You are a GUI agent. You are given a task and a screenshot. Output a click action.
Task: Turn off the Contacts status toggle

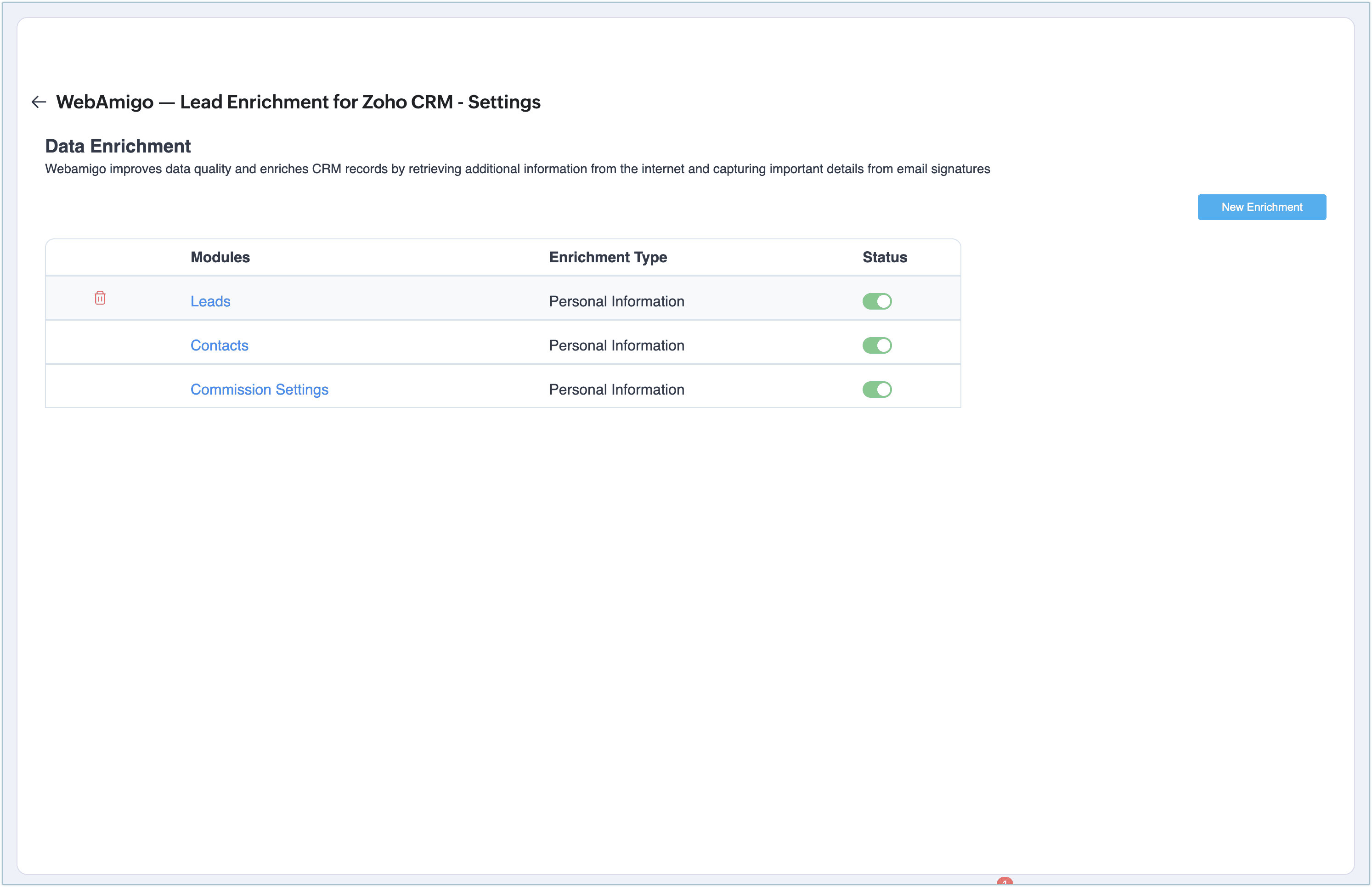pyautogui.click(x=877, y=345)
